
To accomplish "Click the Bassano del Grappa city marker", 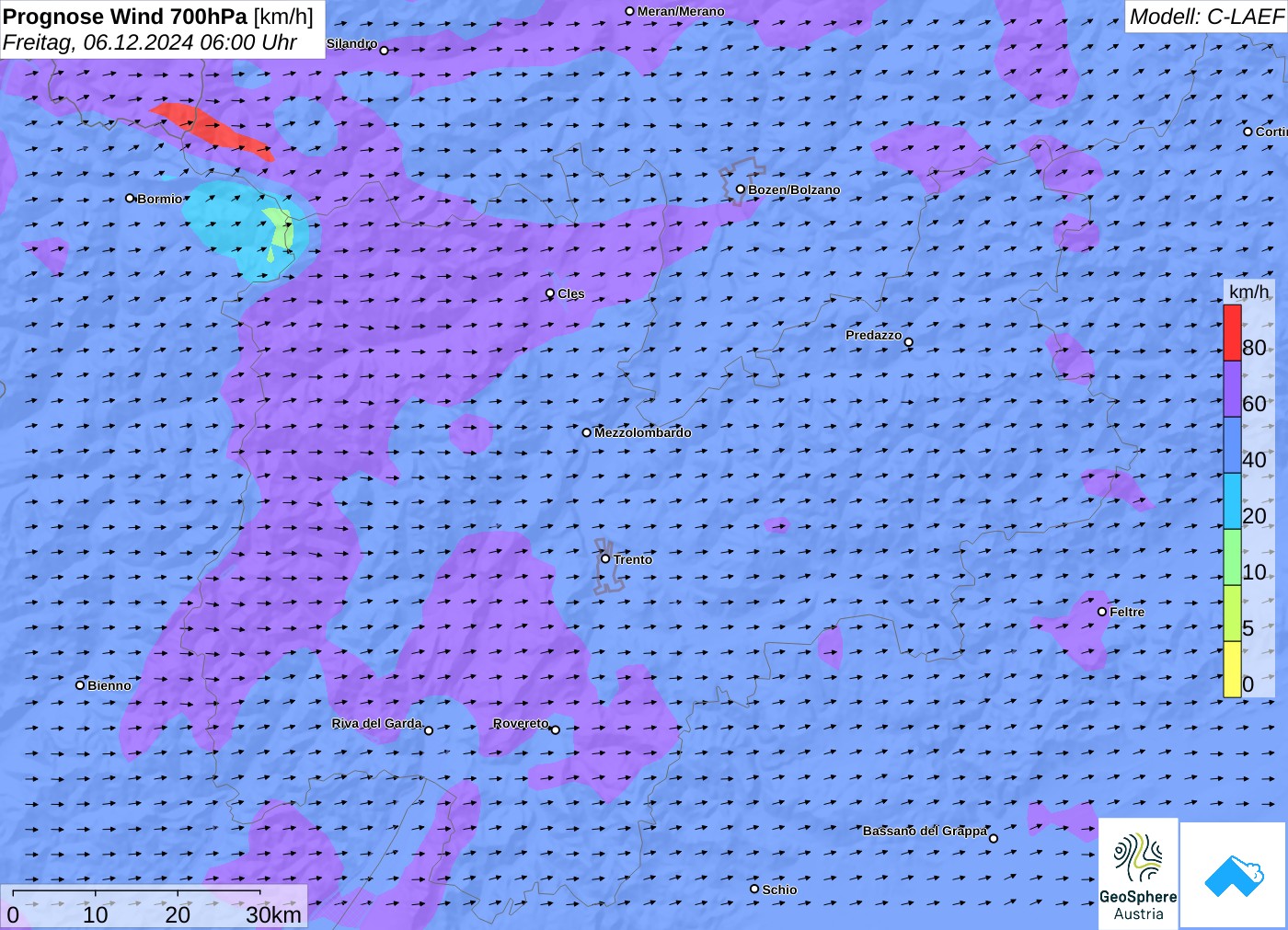I will (993, 838).
